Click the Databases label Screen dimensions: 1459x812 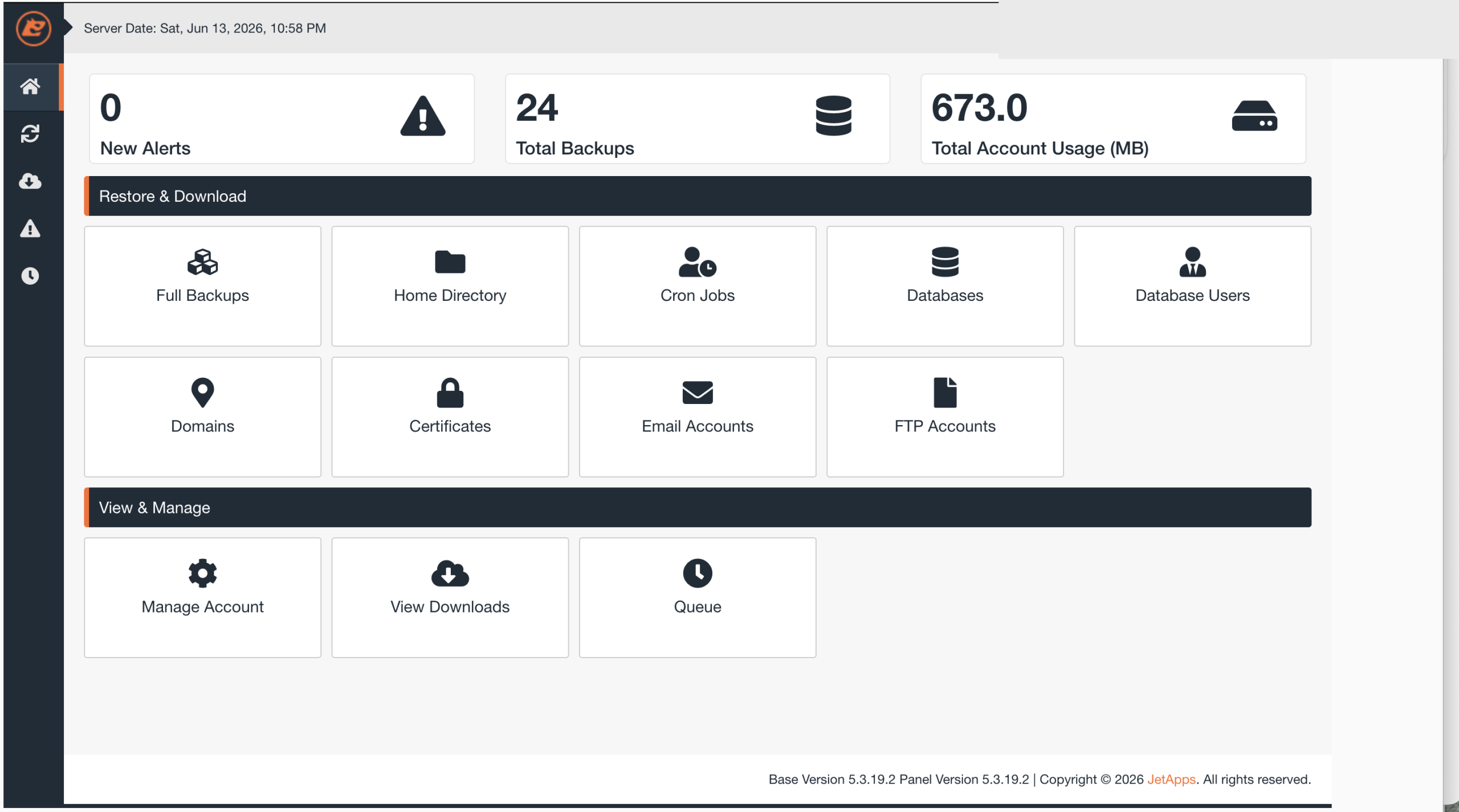click(945, 295)
